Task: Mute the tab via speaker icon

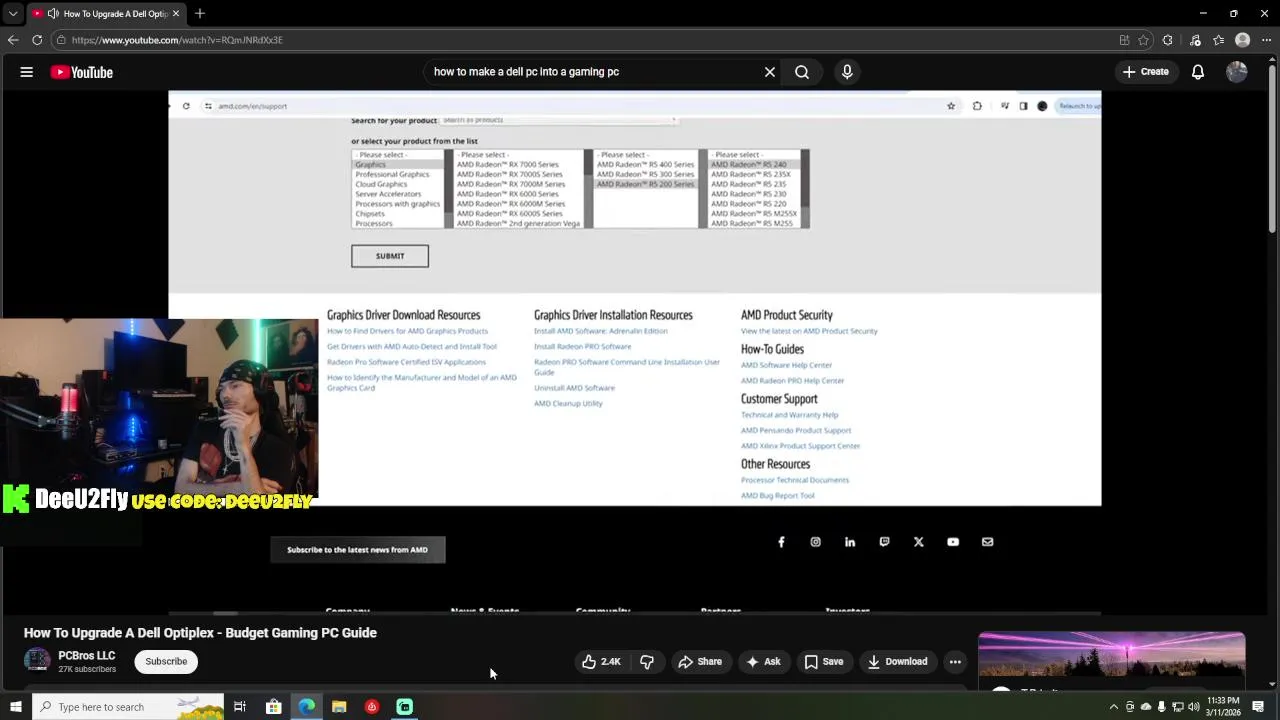Action: tap(52, 14)
